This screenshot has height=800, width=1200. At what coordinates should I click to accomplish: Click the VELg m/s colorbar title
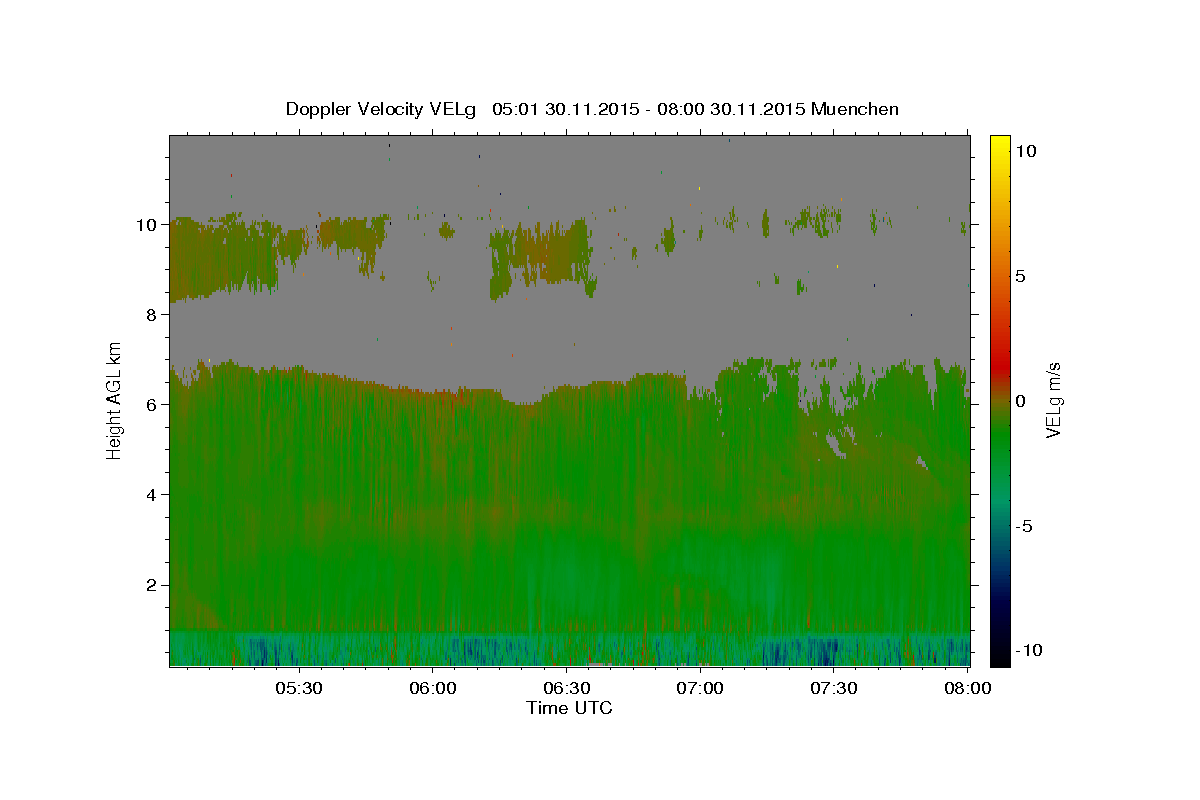[x=1052, y=400]
